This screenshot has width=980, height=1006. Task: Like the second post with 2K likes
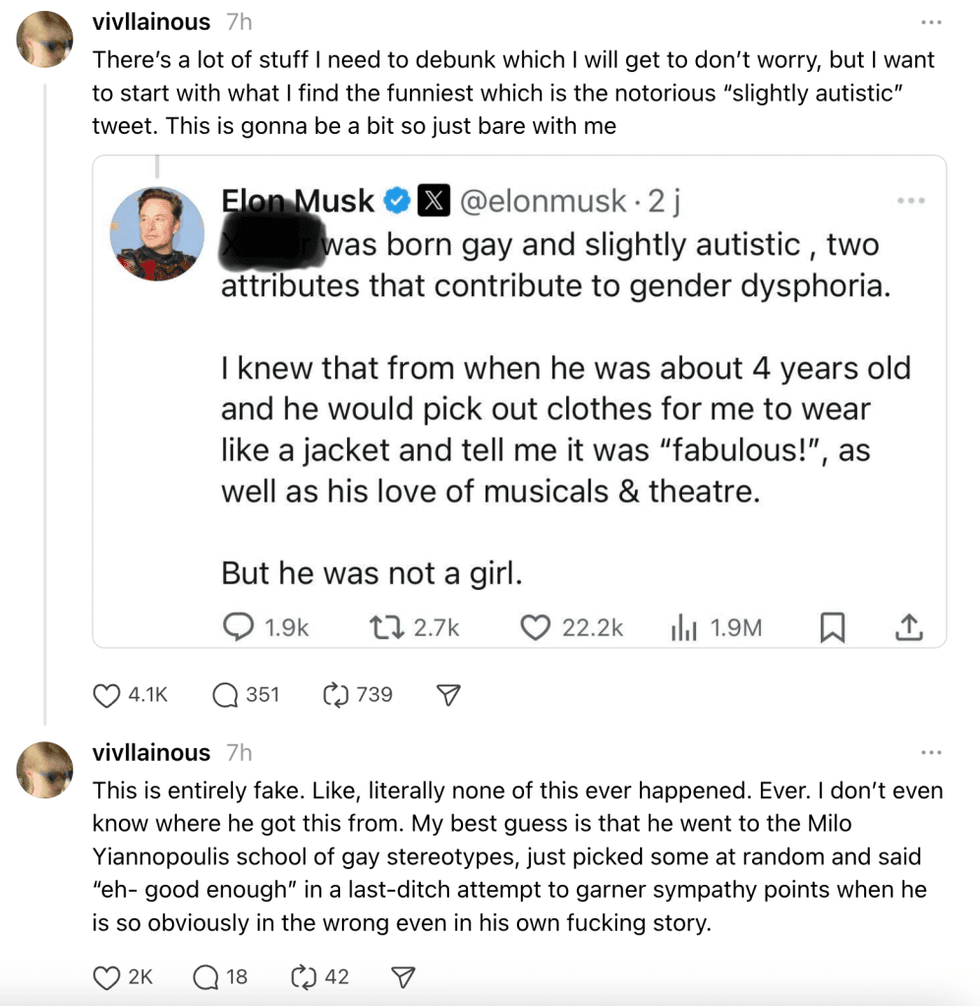coord(107,976)
